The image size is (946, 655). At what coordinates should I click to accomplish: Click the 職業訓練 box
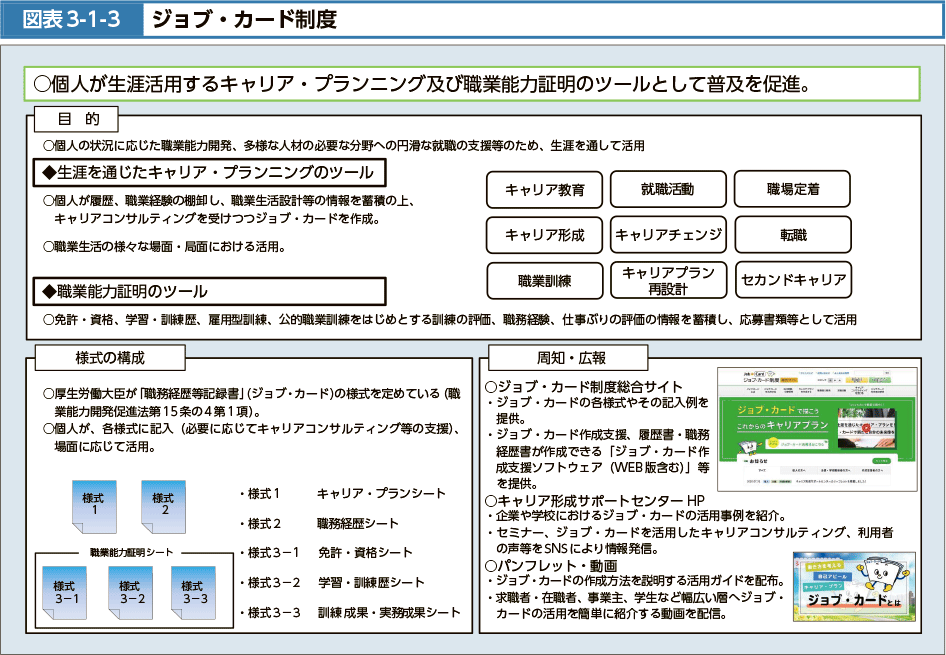pos(544,281)
